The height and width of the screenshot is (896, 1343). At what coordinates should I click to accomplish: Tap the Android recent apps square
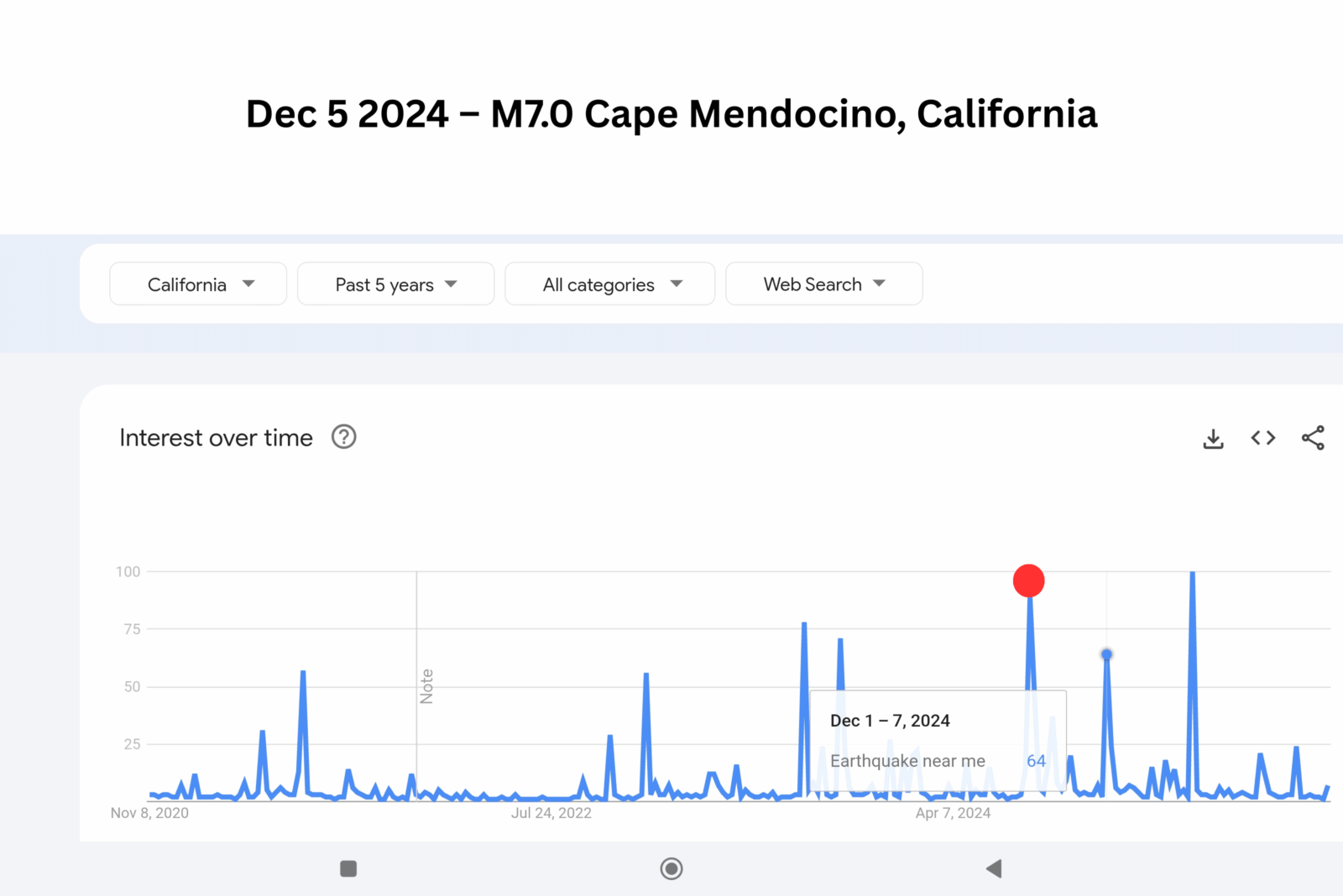tap(348, 868)
